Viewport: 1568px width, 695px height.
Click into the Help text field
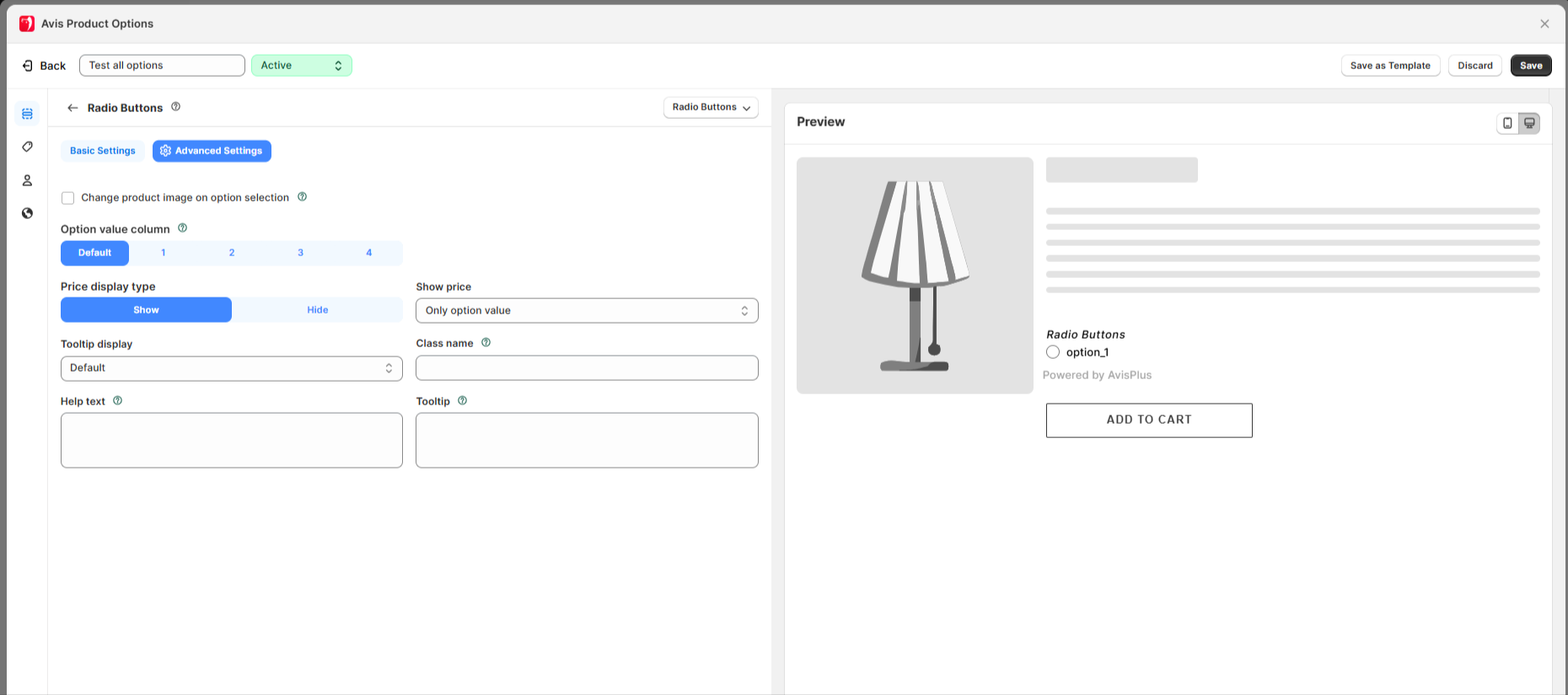(231, 440)
